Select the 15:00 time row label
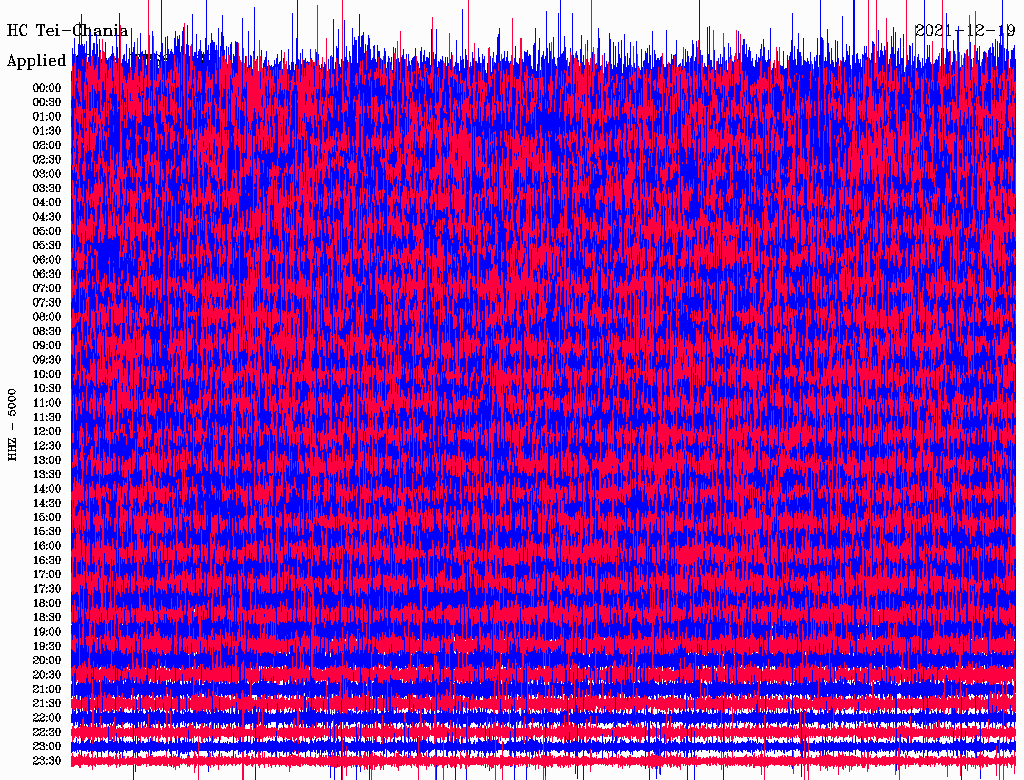The width and height of the screenshot is (1024, 780). [x=47, y=517]
